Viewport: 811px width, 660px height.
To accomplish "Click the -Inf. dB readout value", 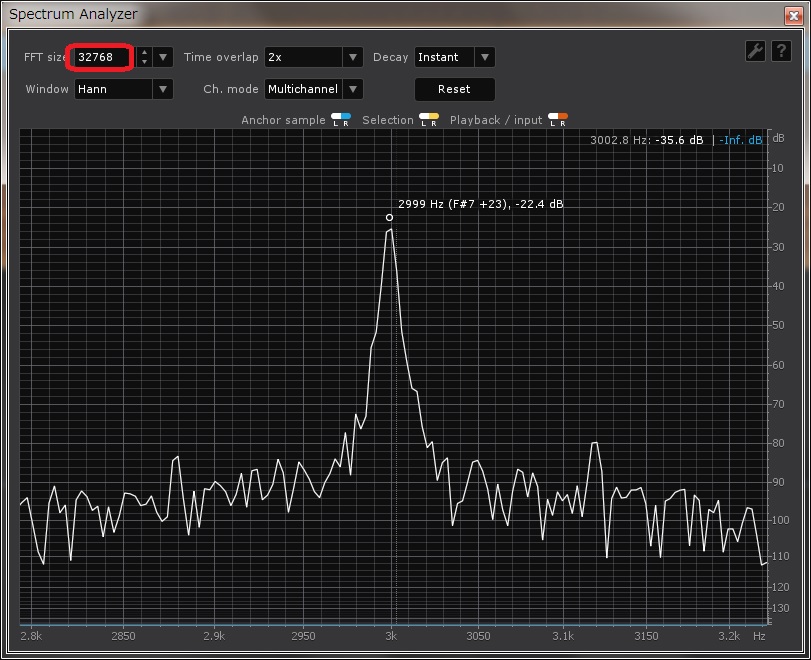I will click(x=741, y=140).
